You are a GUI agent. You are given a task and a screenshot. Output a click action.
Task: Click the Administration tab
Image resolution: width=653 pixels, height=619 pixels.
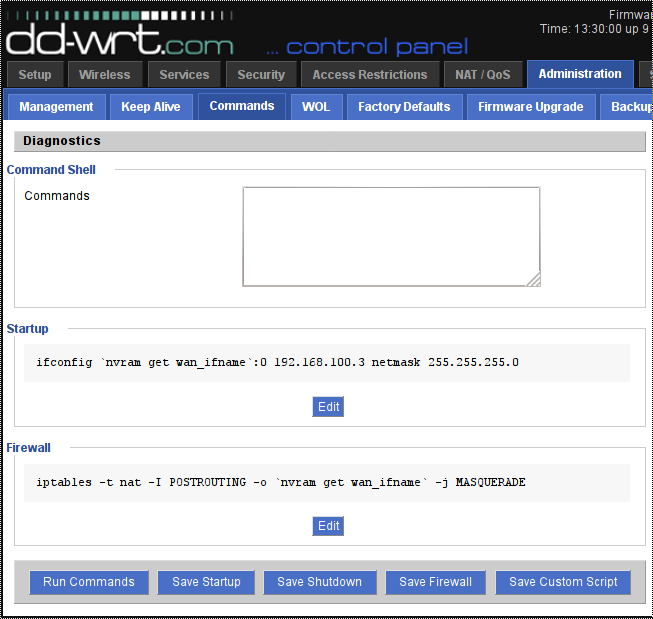click(580, 74)
